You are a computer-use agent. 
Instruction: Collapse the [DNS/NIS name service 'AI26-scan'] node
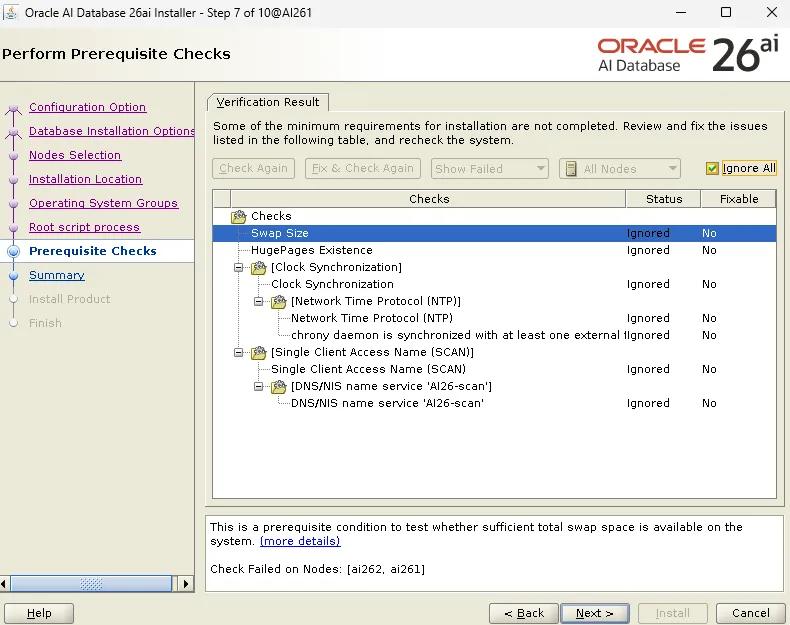click(258, 387)
